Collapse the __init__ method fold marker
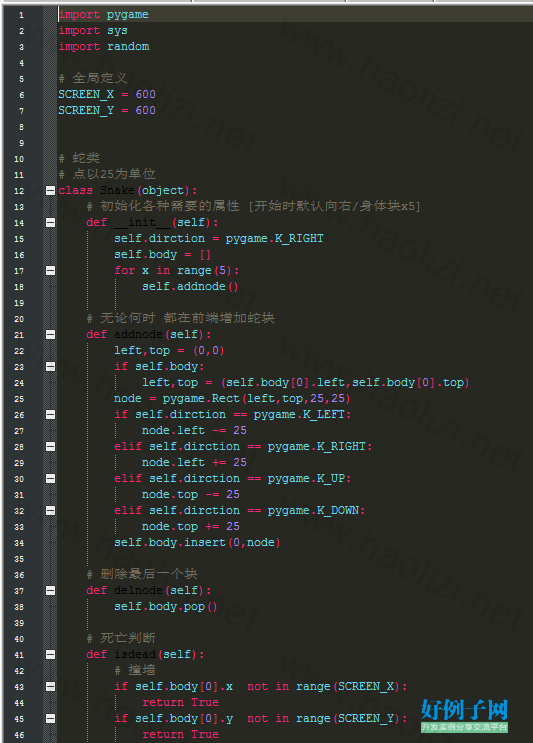Screen dimensions: 533x743 pos(50,223)
